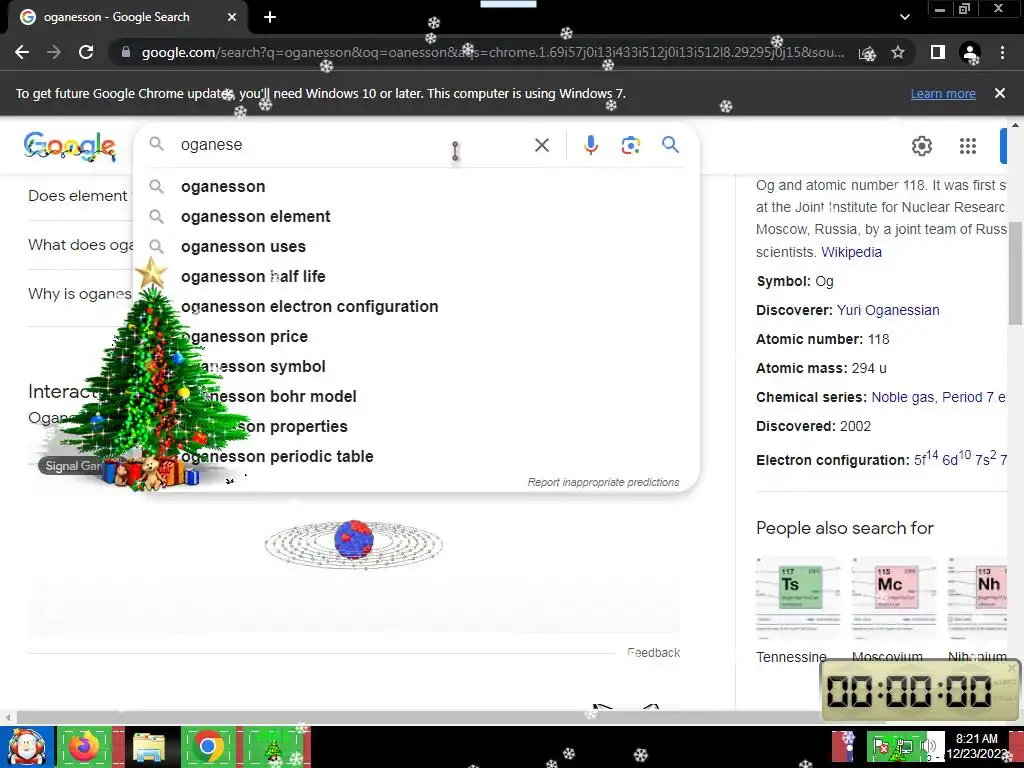
Task: Click the Christmas tree desktop decoration
Action: (x=153, y=376)
